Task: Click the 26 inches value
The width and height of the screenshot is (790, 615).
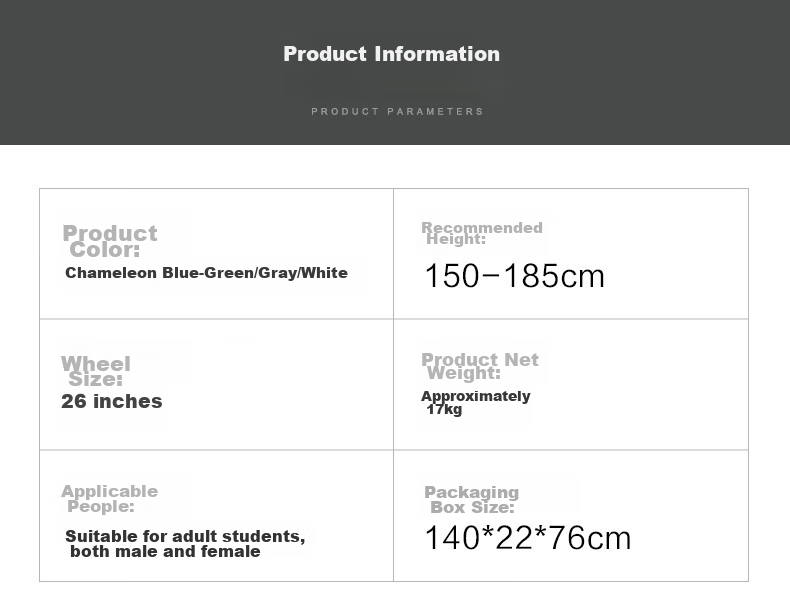Action: (112, 401)
